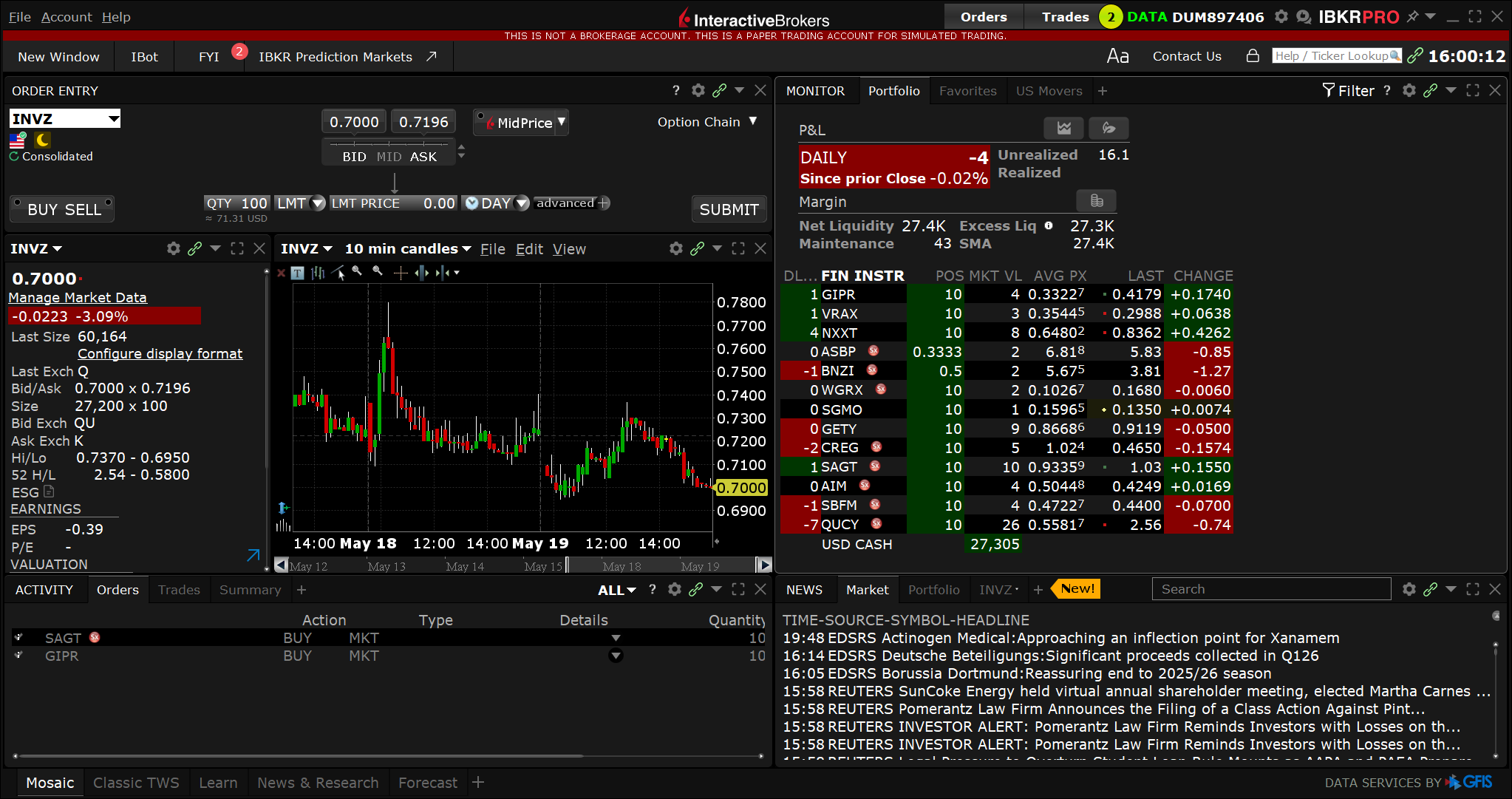The width and height of the screenshot is (1512, 799).
Task: Click the pin icon beside IBKRPRO
Action: [x=1412, y=16]
